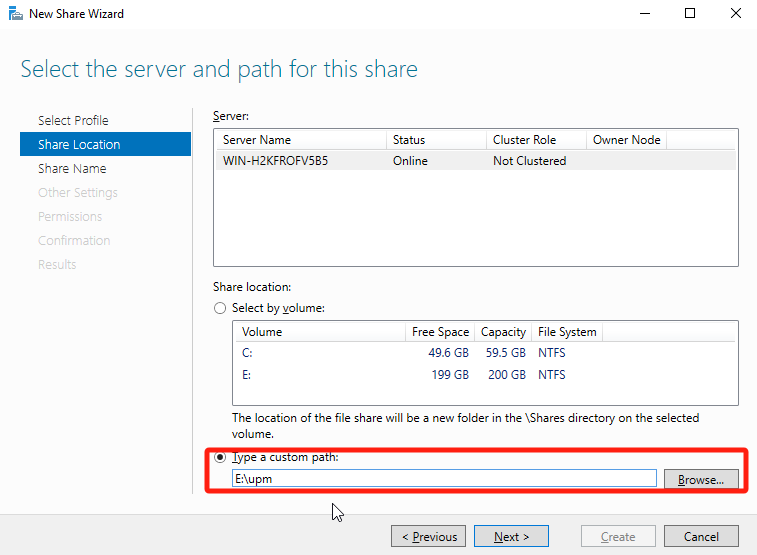Open the Browse folder dialog
The width and height of the screenshot is (757, 555).
pos(700,479)
